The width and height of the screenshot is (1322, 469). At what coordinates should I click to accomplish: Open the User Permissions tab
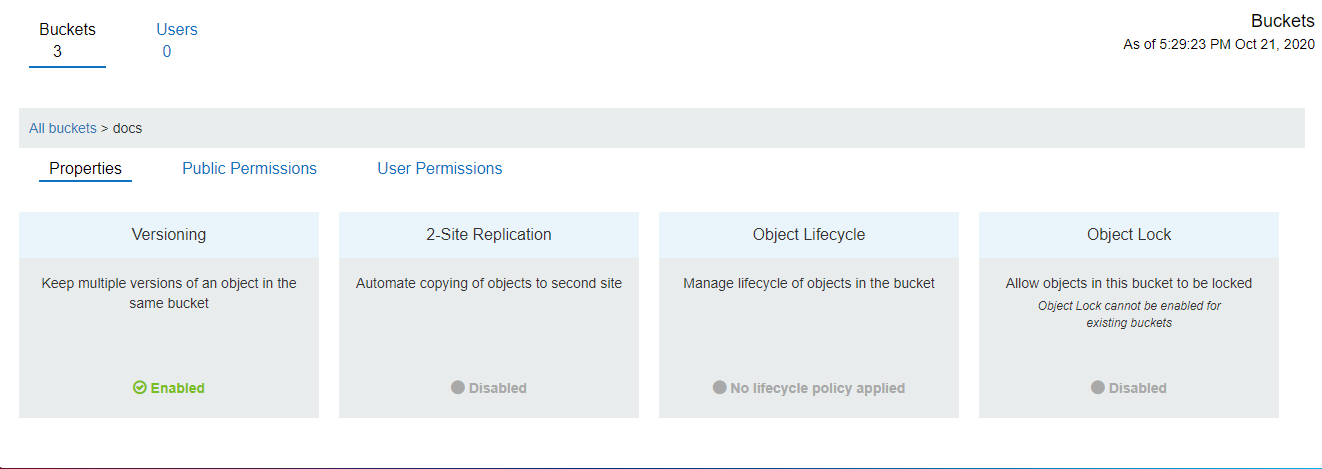pos(439,169)
